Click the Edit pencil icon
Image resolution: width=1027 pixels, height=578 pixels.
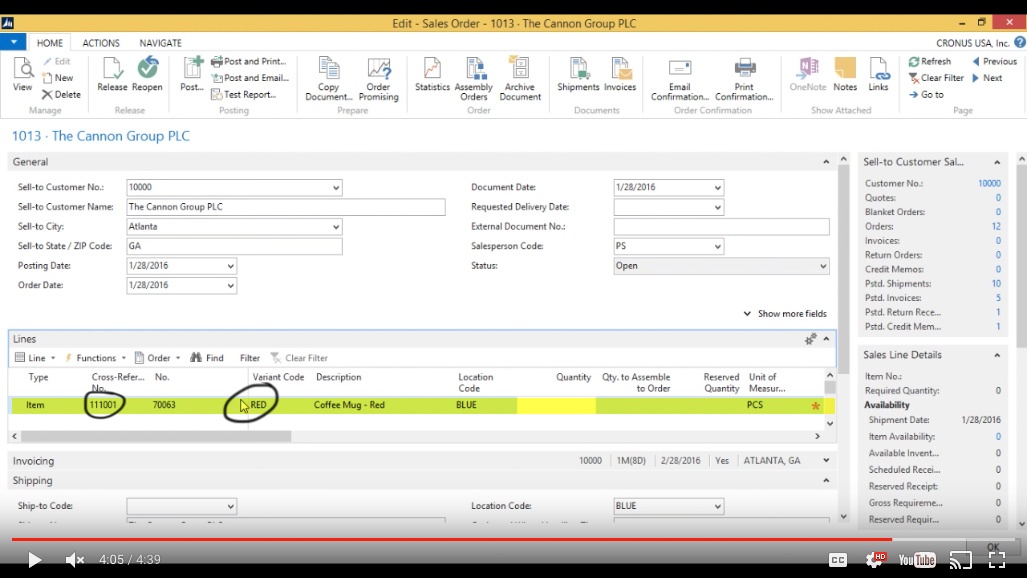56,61
